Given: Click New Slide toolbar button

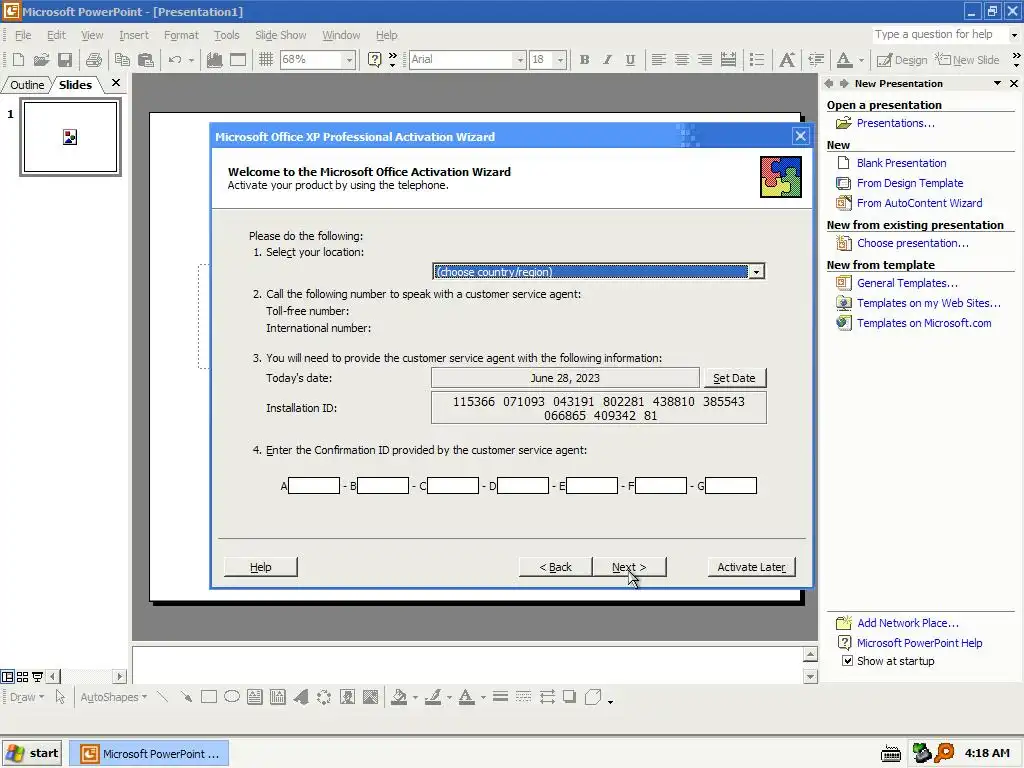Looking at the screenshot, I should point(967,59).
